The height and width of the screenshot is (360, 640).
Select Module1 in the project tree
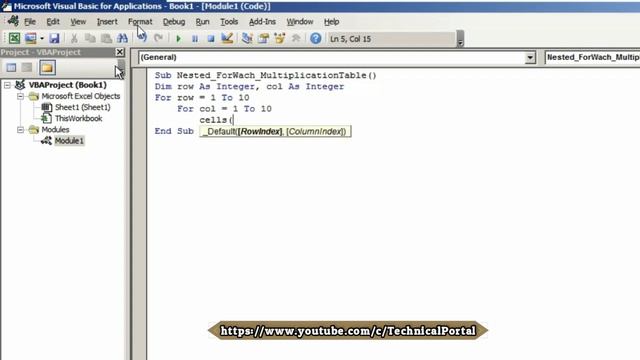tap(69, 141)
